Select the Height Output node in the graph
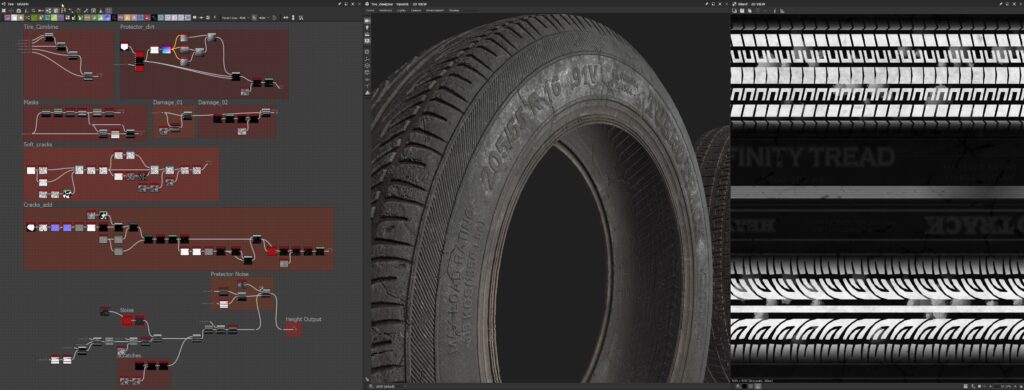The height and width of the screenshot is (390, 1024). [293, 330]
